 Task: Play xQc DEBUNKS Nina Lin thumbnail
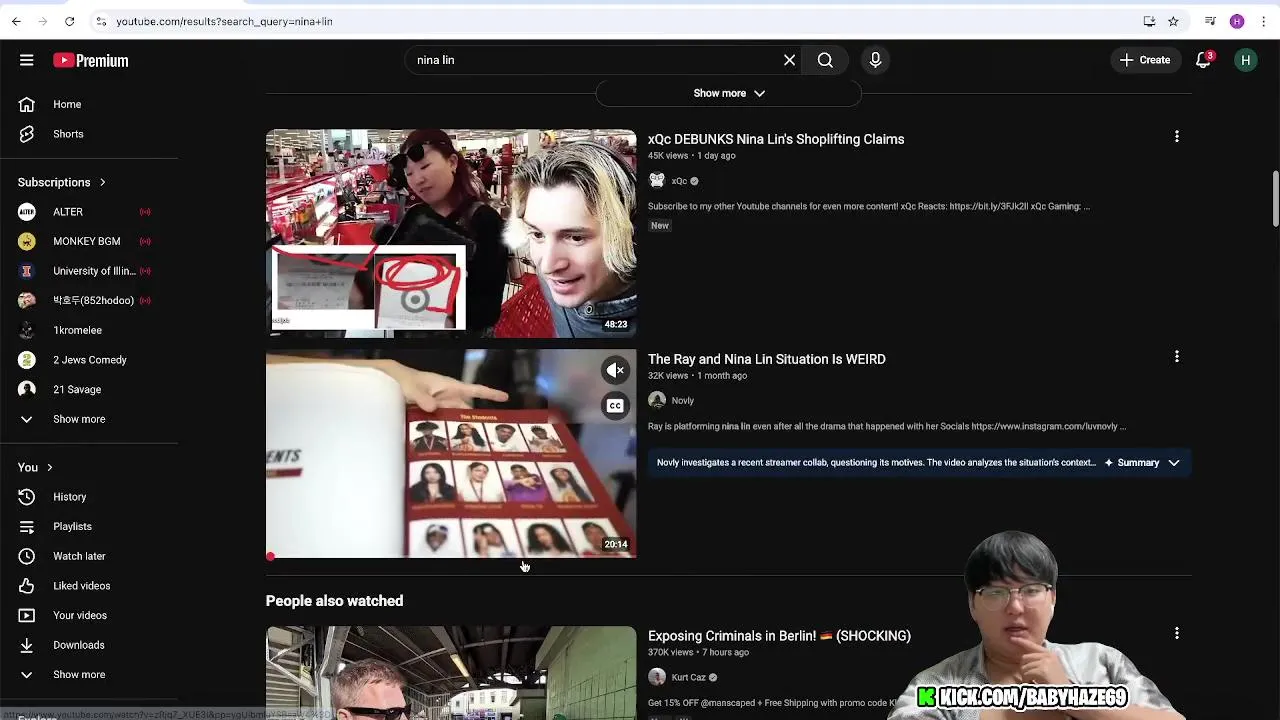click(451, 233)
